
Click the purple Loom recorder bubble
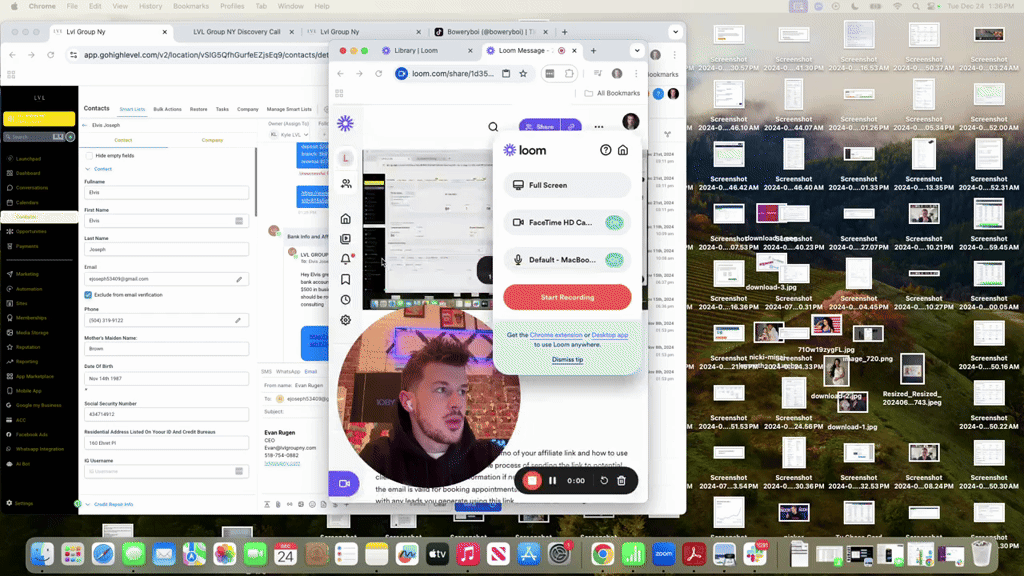(x=344, y=481)
